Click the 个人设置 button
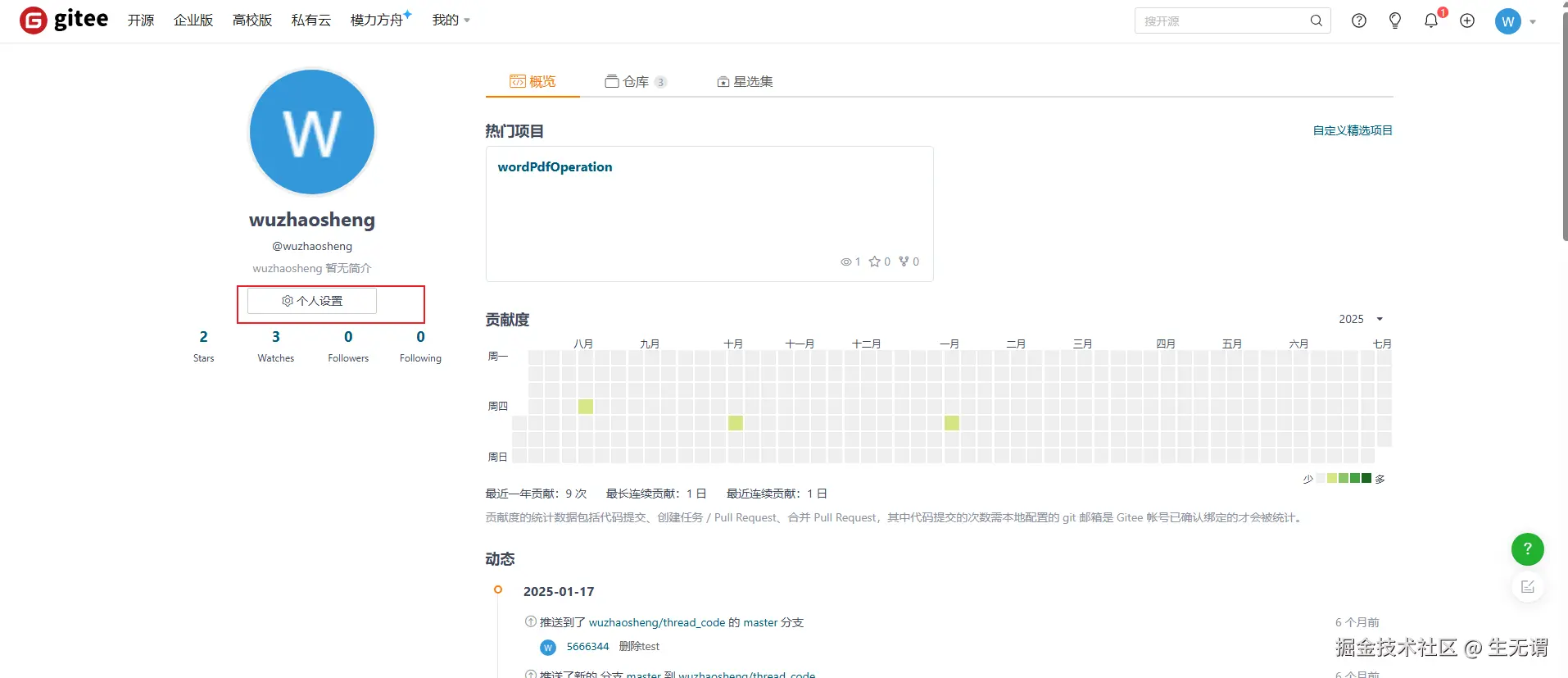The width and height of the screenshot is (1568, 678). pyautogui.click(x=312, y=301)
